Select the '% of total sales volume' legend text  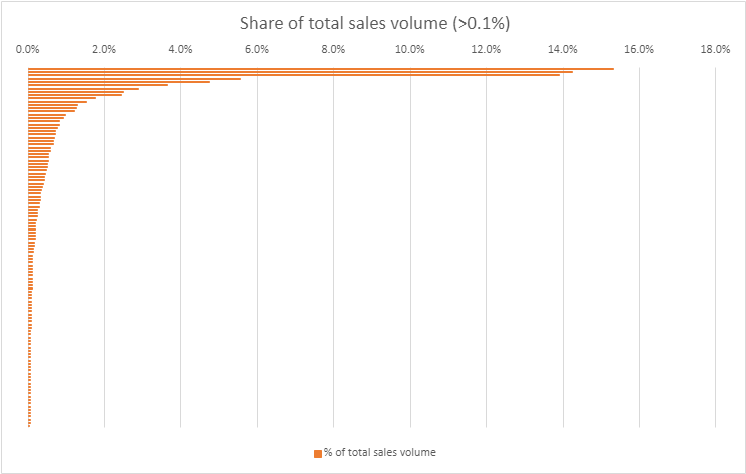pos(379,453)
